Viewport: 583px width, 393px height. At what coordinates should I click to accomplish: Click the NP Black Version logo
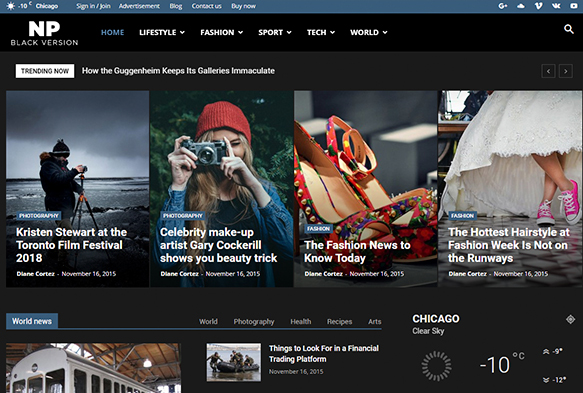[44, 33]
